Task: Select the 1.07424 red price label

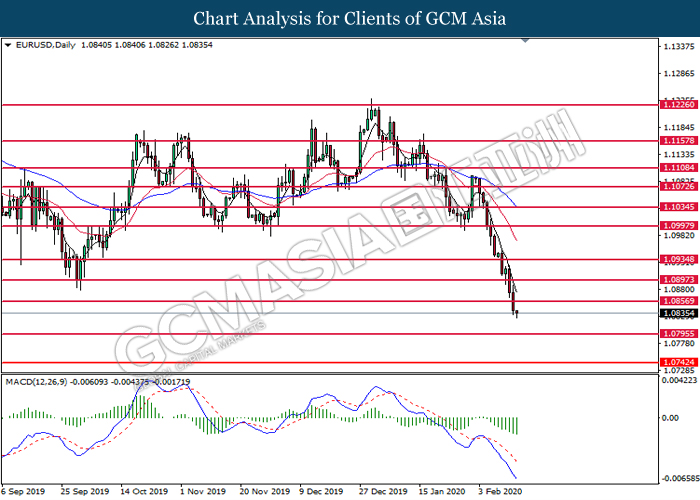Action: click(x=679, y=362)
